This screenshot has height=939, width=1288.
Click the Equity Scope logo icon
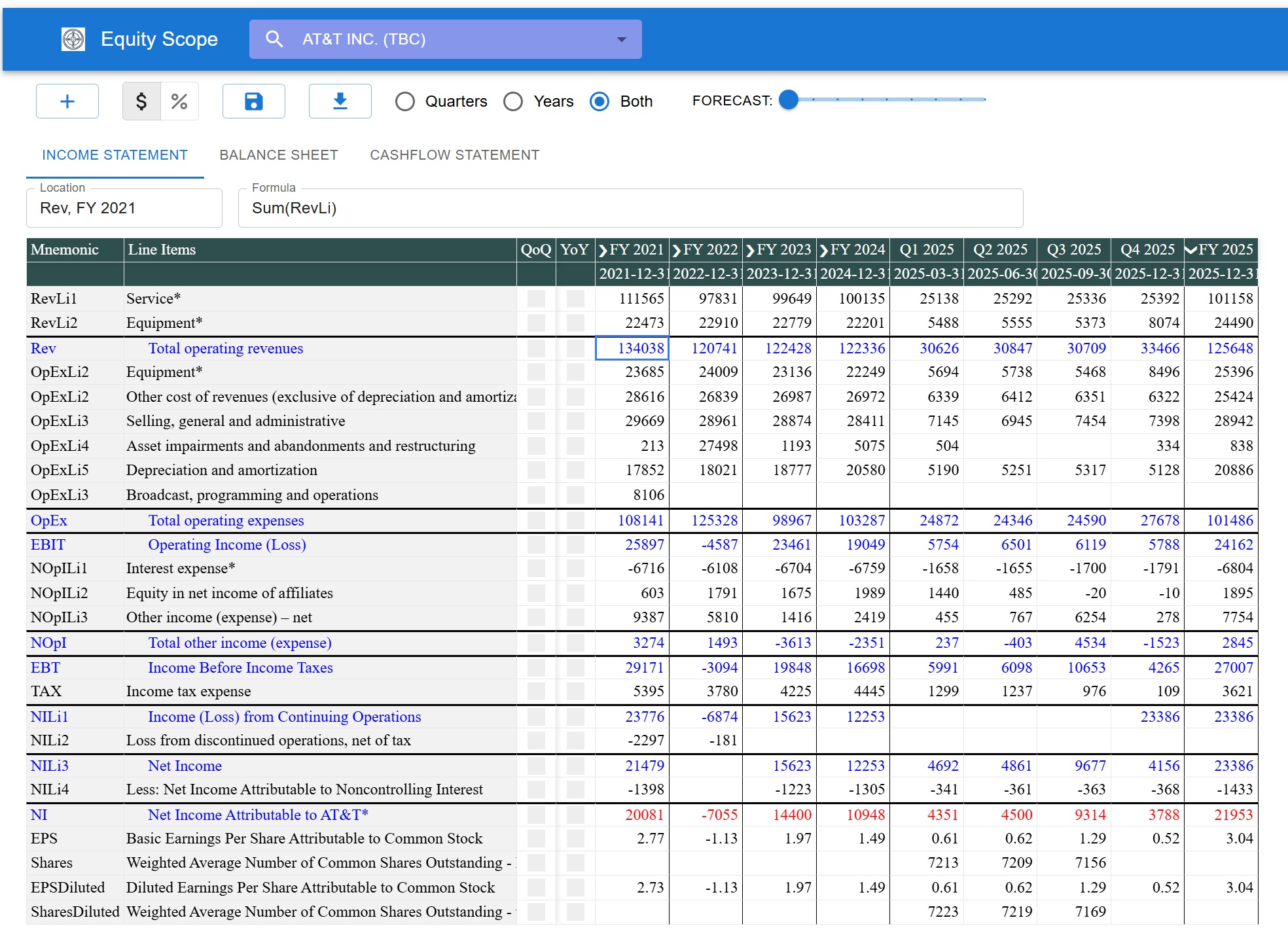coord(73,39)
